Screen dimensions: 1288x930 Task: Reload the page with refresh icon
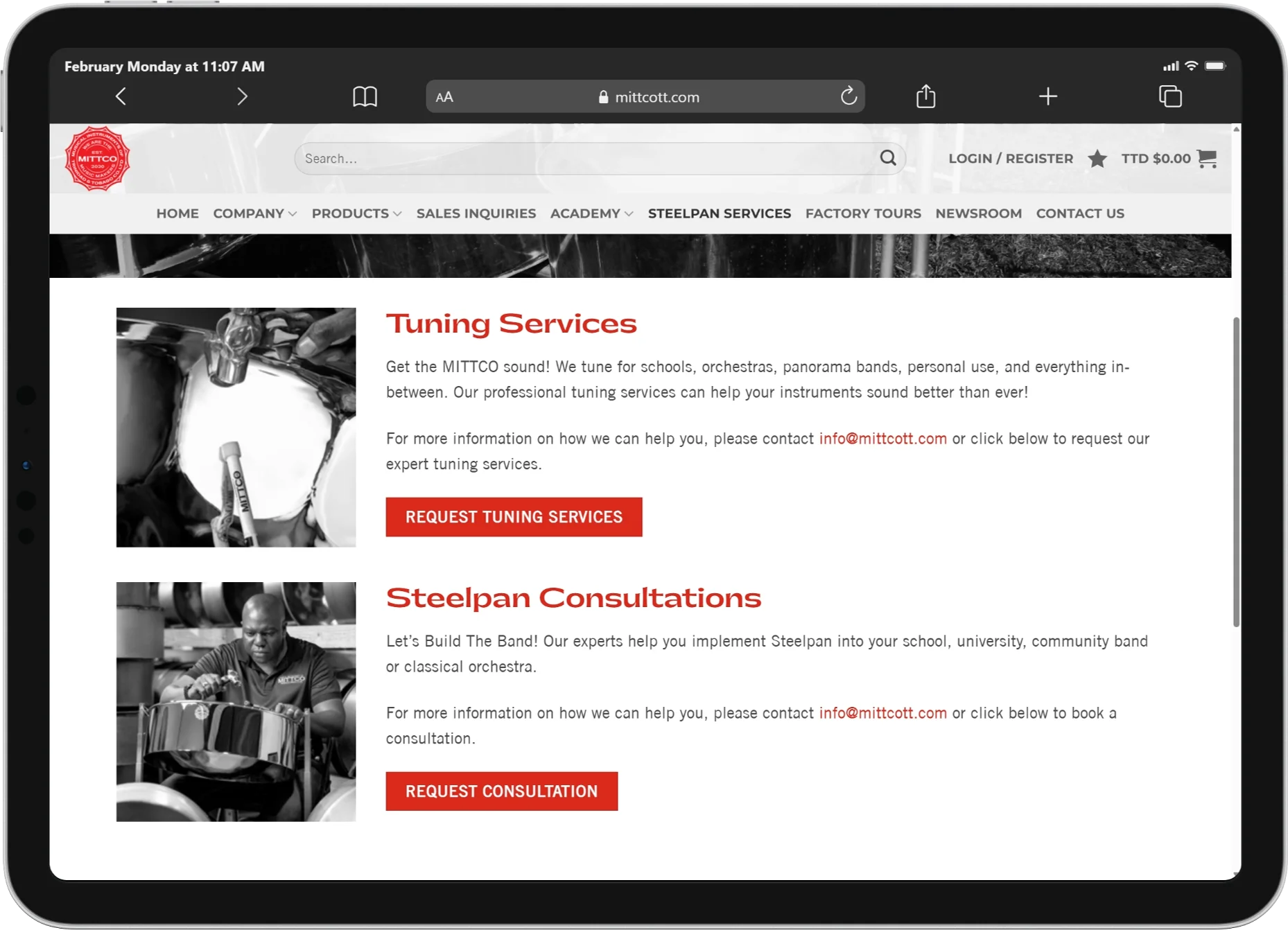tap(848, 96)
